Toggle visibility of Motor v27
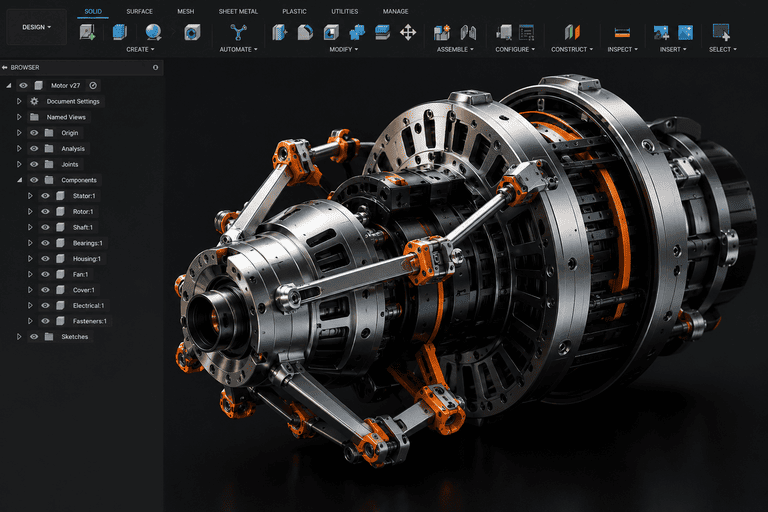The height and width of the screenshot is (512, 768). point(23,85)
